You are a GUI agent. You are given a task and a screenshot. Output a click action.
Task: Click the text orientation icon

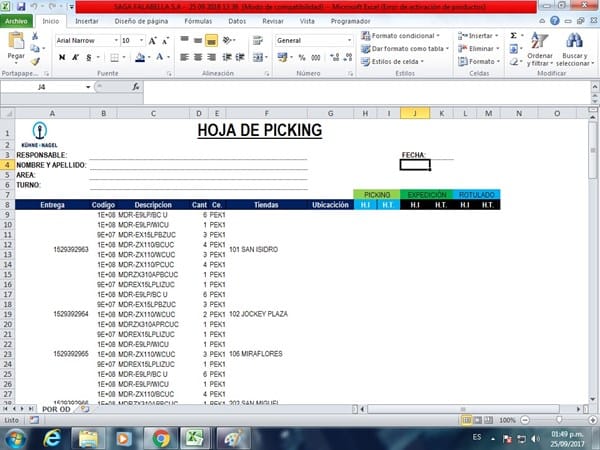click(x=228, y=40)
